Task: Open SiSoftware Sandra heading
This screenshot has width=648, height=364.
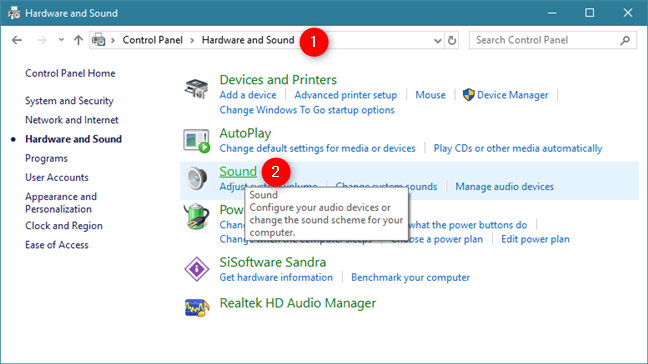Action: coord(273,262)
